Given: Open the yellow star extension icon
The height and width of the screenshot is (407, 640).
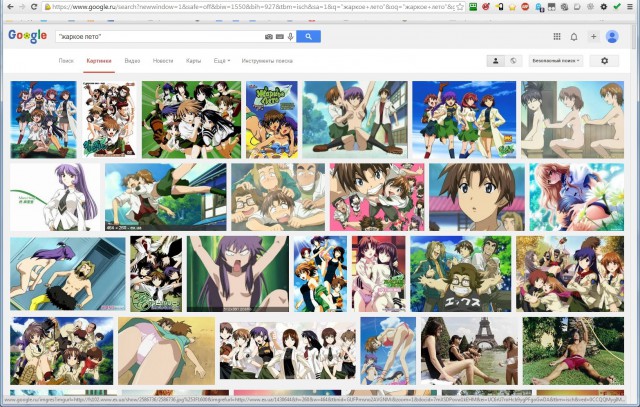Looking at the screenshot, I should click(512, 7).
